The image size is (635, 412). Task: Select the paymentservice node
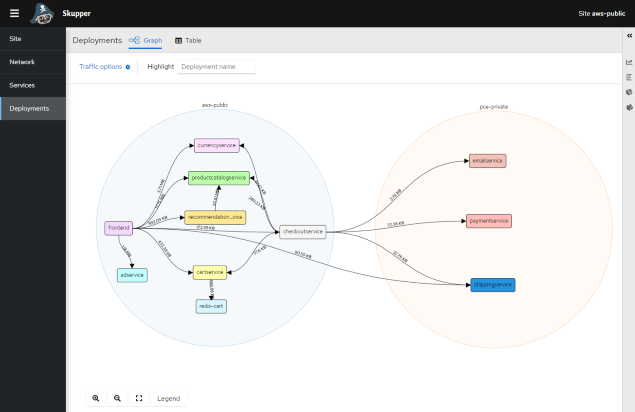pyautogui.click(x=489, y=221)
